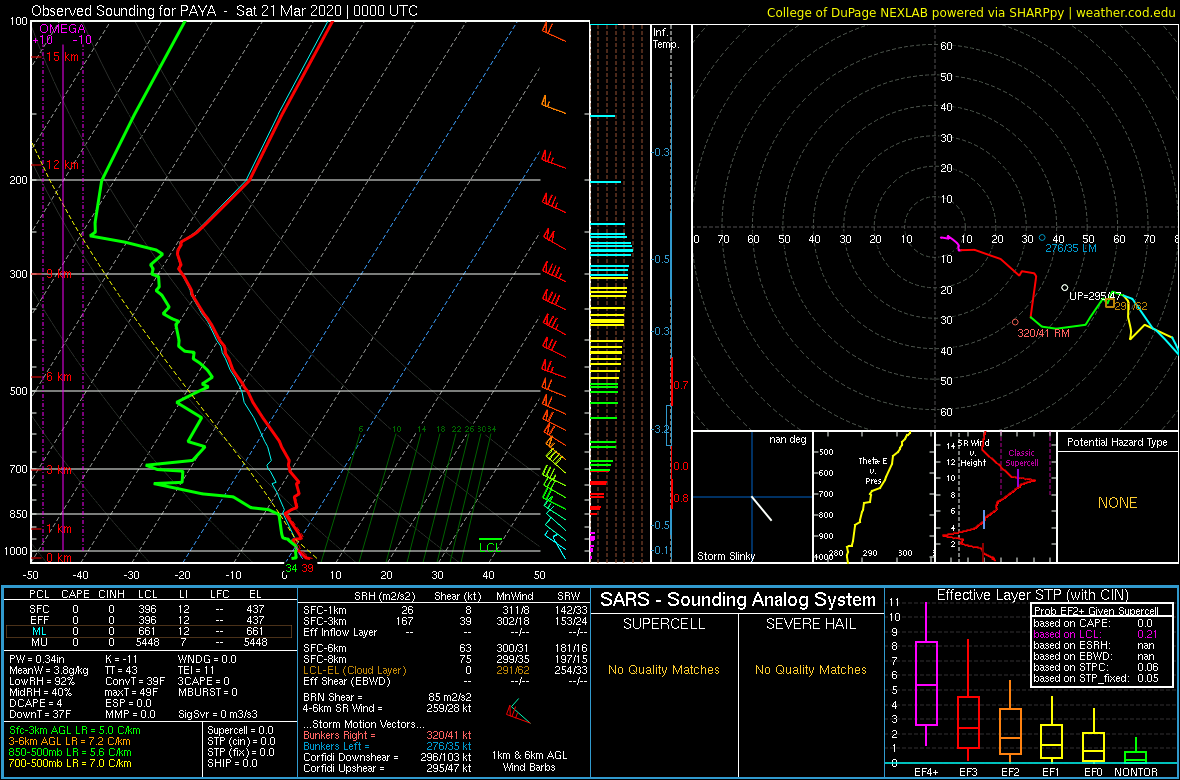This screenshot has height=780, width=1180.
Task: Click the based on STPC: 0.06 line
Action: pyautogui.click(x=1096, y=668)
